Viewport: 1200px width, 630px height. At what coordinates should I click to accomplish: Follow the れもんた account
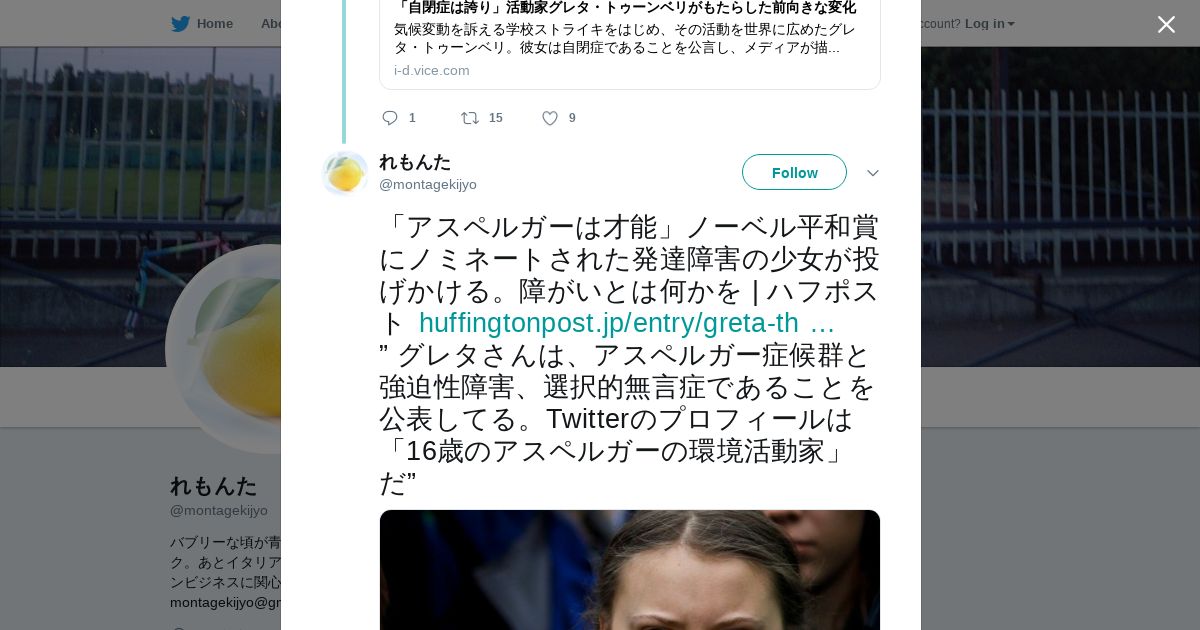point(794,172)
